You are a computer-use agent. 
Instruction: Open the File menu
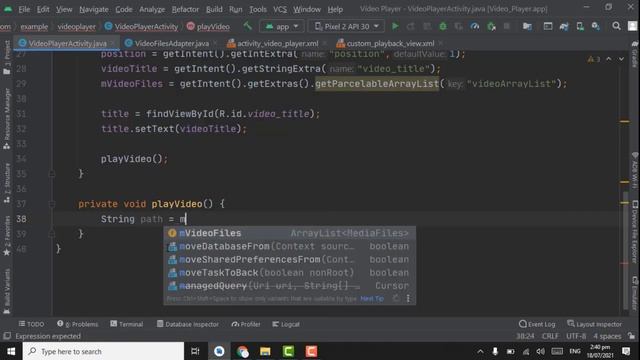(x=24, y=9)
